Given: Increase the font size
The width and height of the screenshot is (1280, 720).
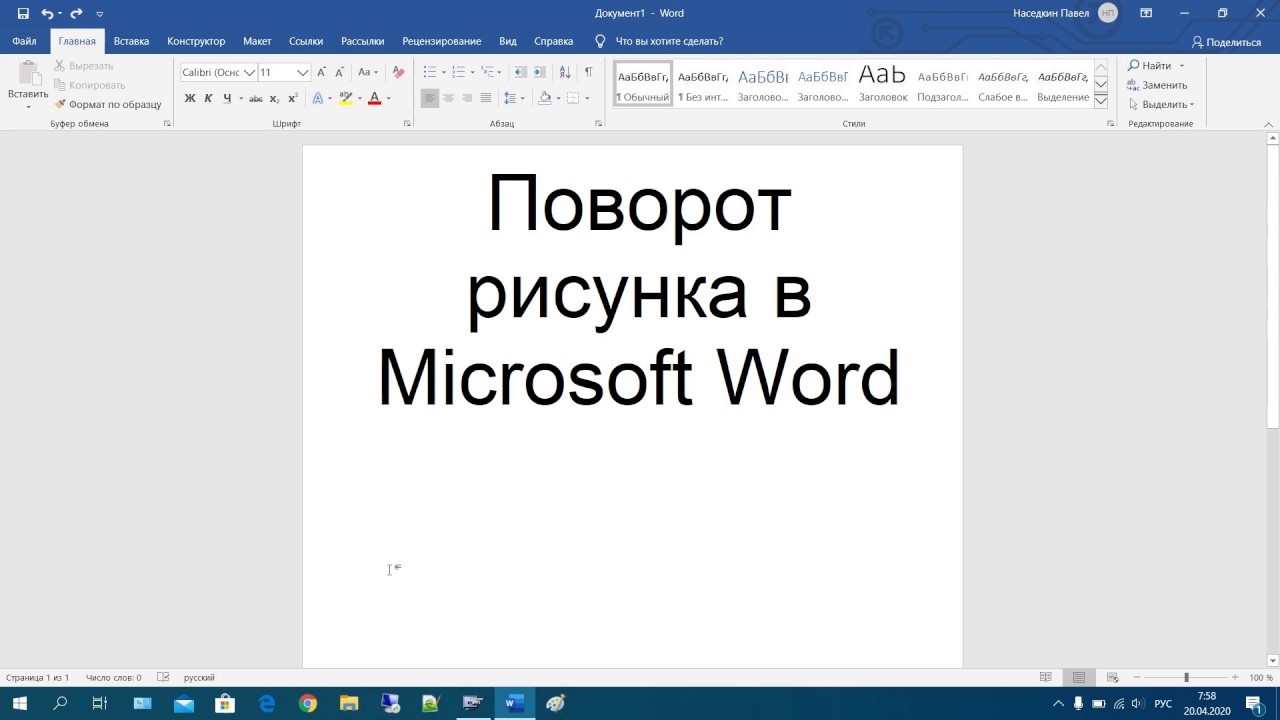Looking at the screenshot, I should (321, 72).
